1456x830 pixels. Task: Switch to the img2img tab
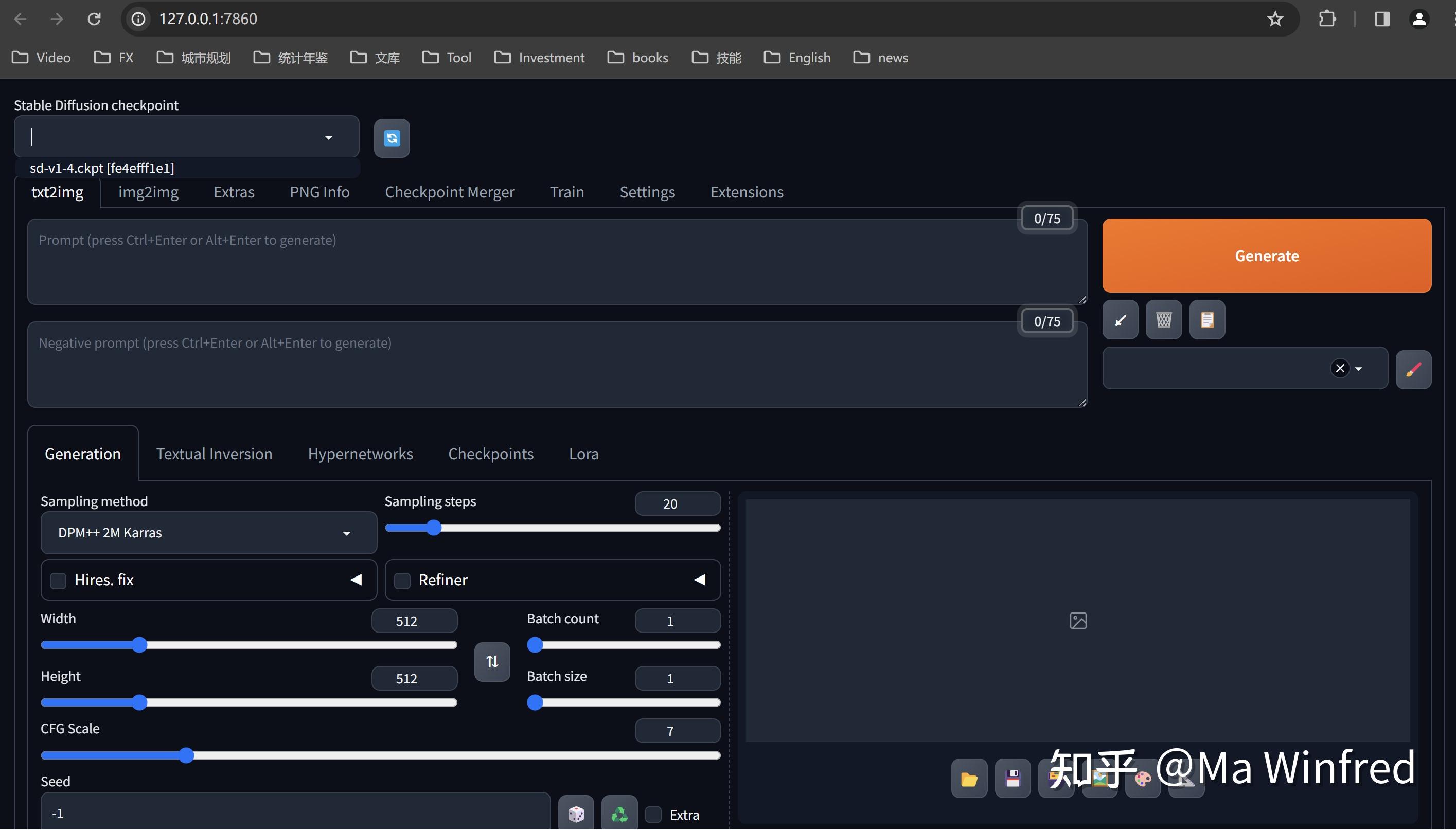tap(148, 192)
